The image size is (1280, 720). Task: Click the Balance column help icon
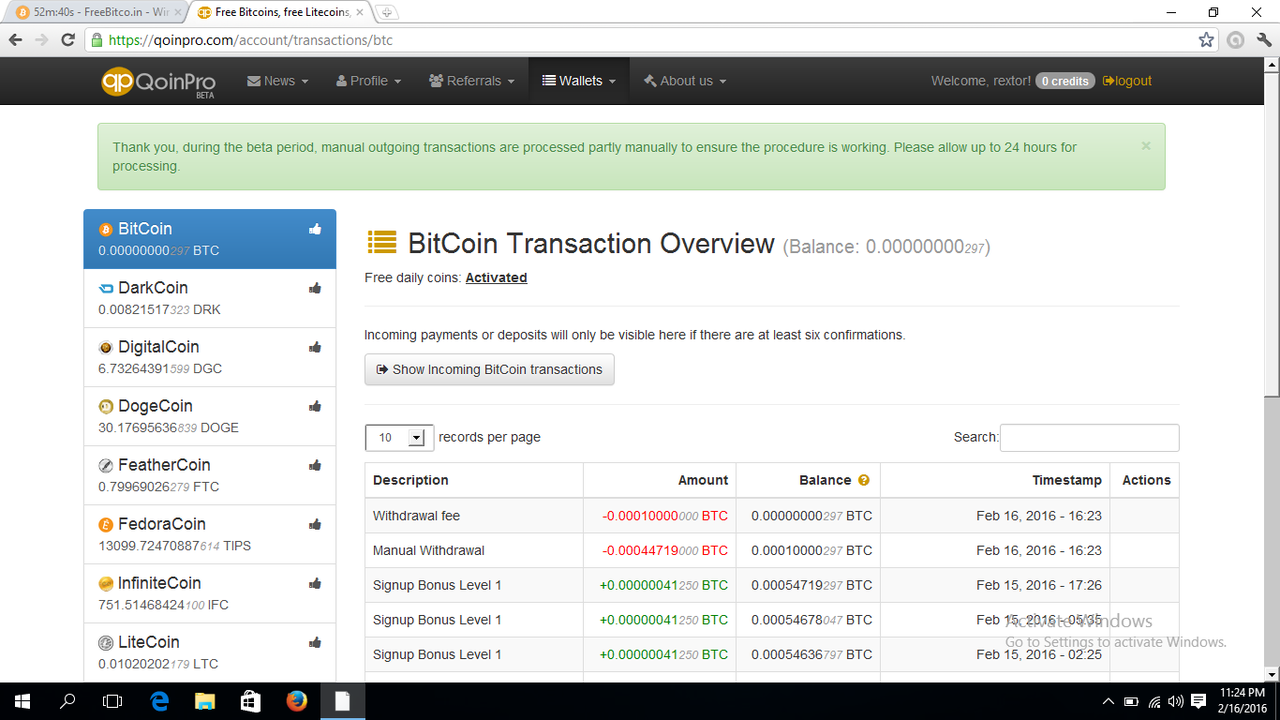(864, 480)
